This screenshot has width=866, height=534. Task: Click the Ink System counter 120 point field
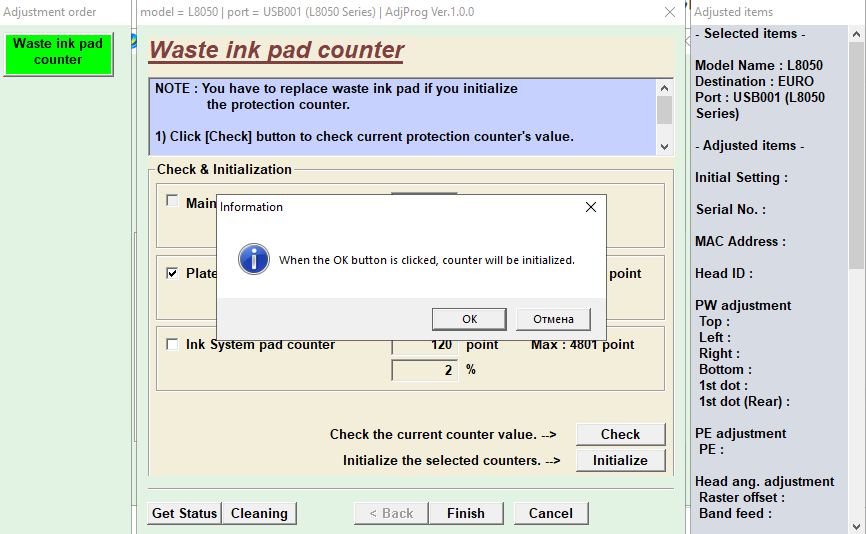(x=424, y=345)
